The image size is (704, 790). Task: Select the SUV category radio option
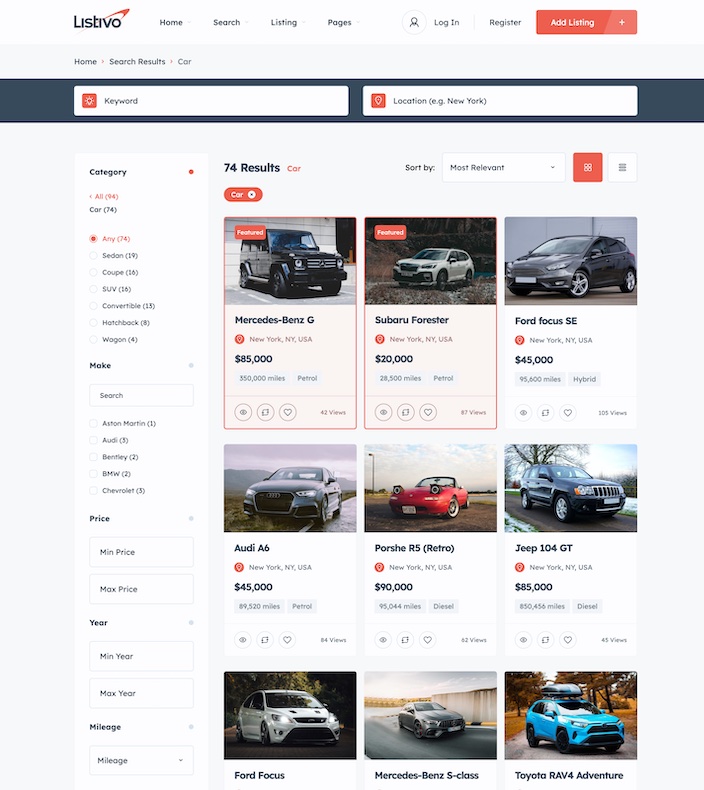[x=94, y=289]
